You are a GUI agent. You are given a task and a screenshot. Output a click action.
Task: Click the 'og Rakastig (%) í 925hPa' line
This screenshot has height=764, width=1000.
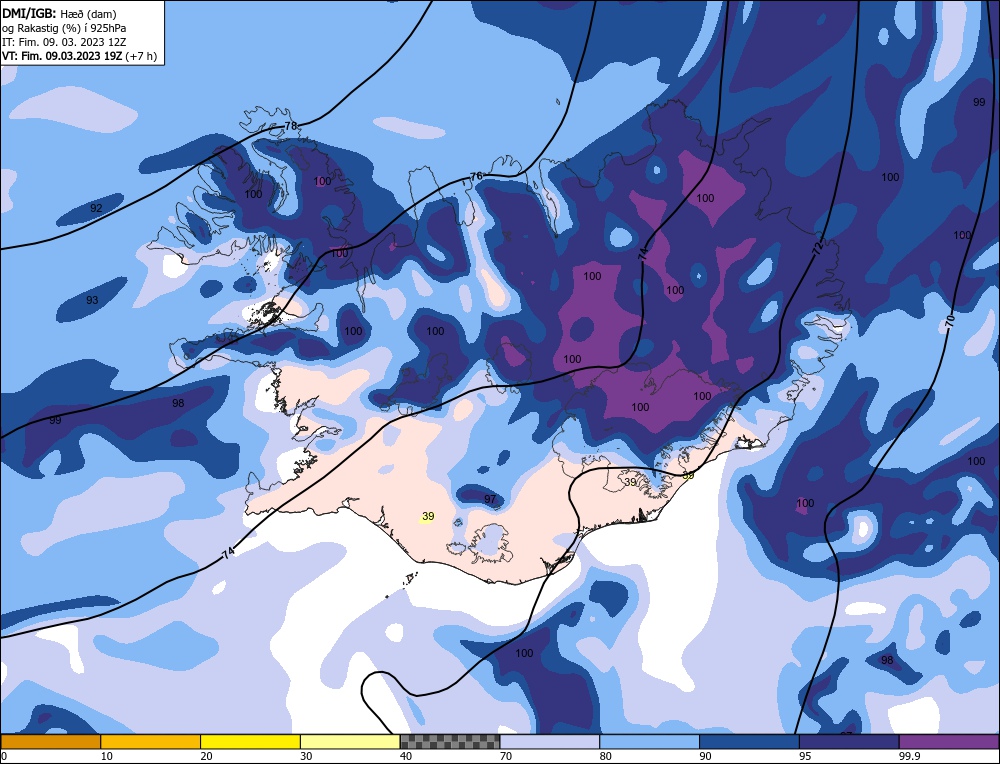point(64,28)
